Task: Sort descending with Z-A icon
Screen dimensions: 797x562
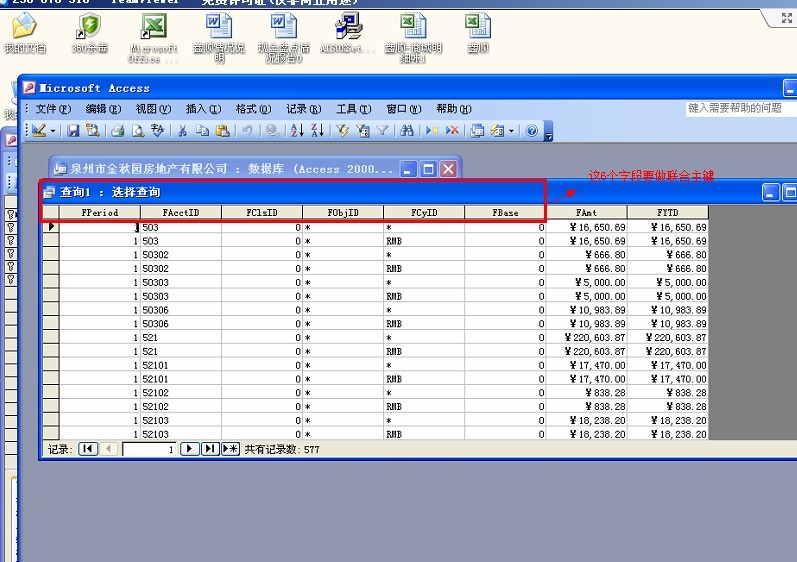Action: point(317,131)
